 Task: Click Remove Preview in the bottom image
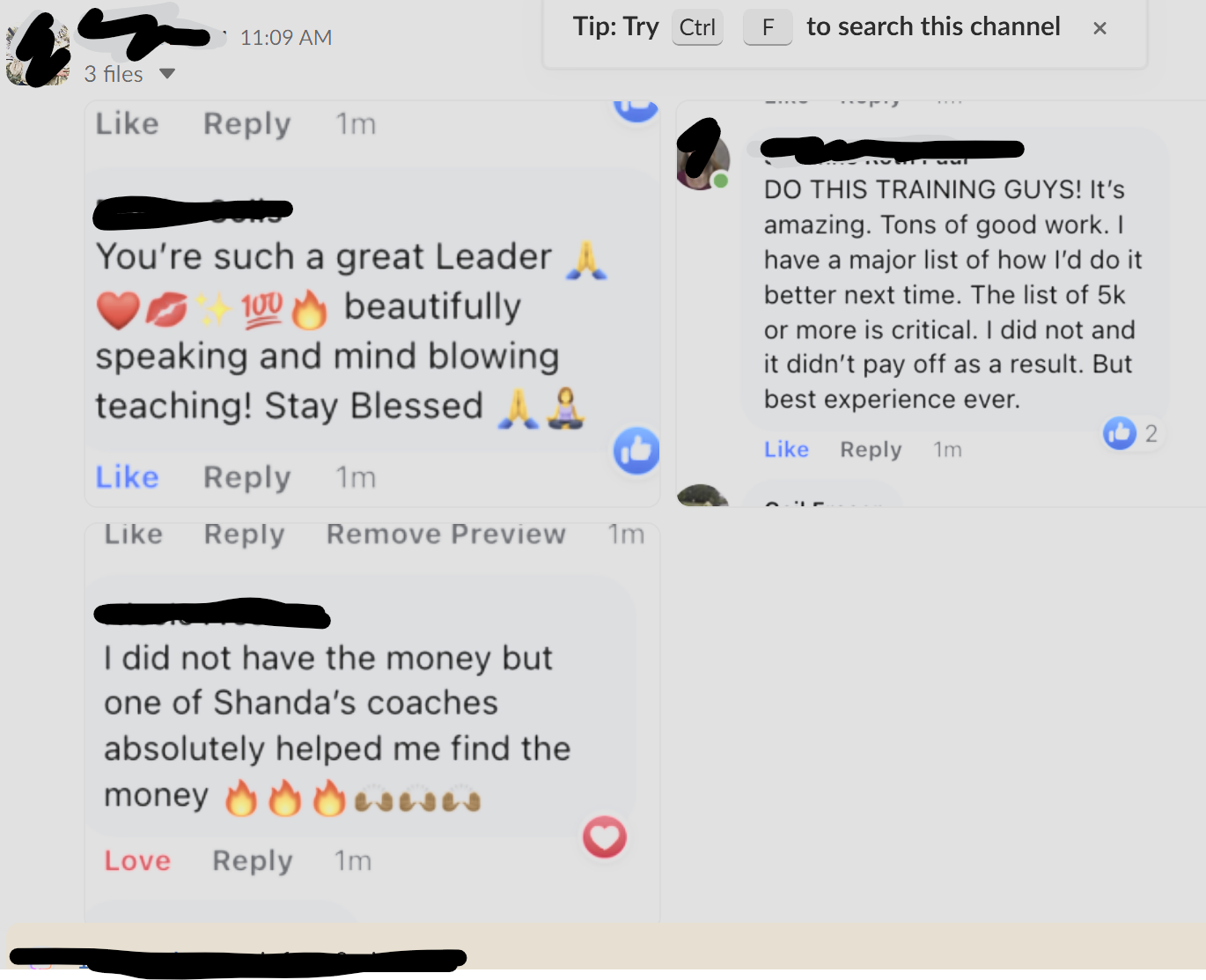pyautogui.click(x=446, y=534)
